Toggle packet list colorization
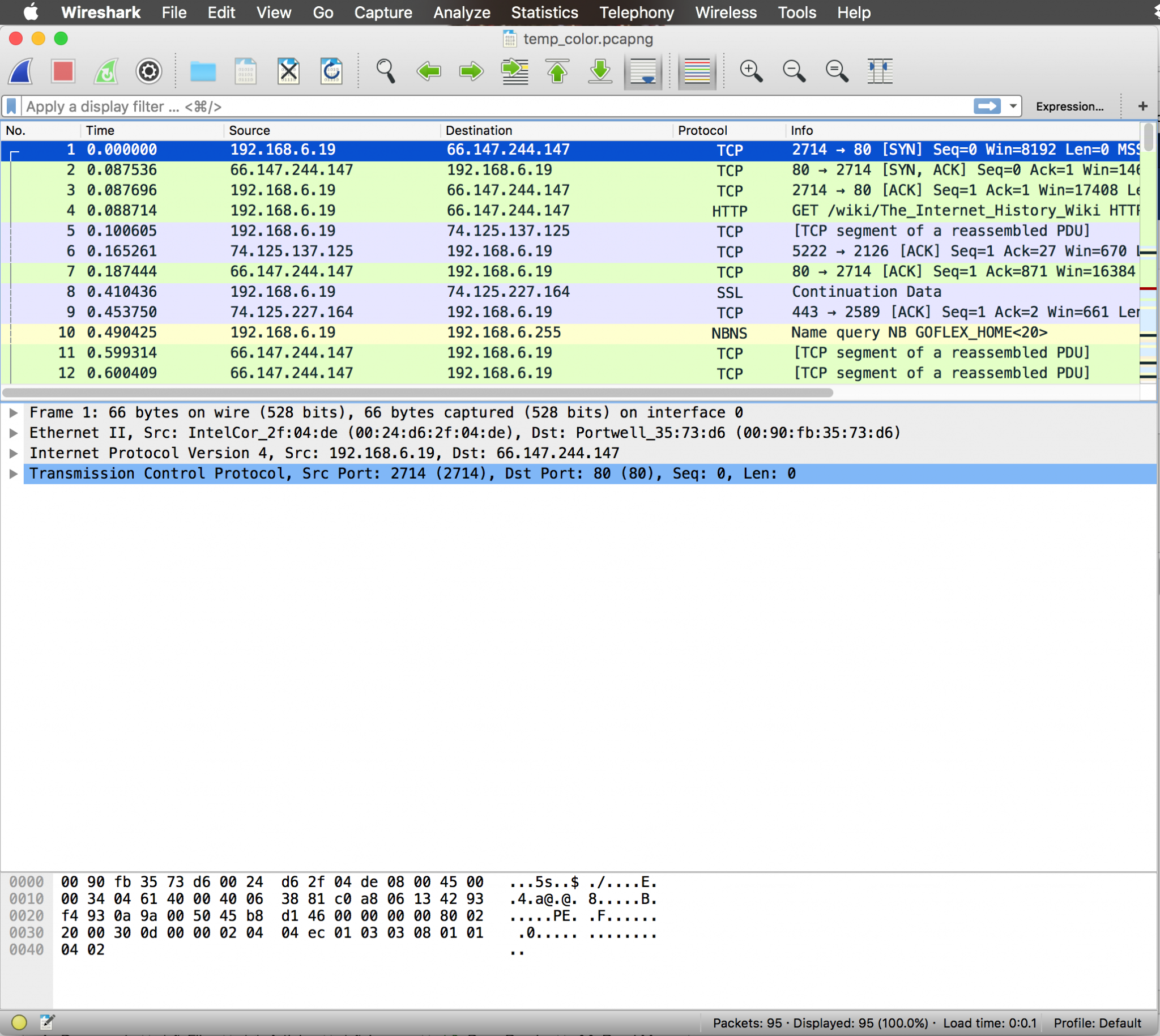Viewport: 1160px width, 1036px height. click(x=696, y=71)
